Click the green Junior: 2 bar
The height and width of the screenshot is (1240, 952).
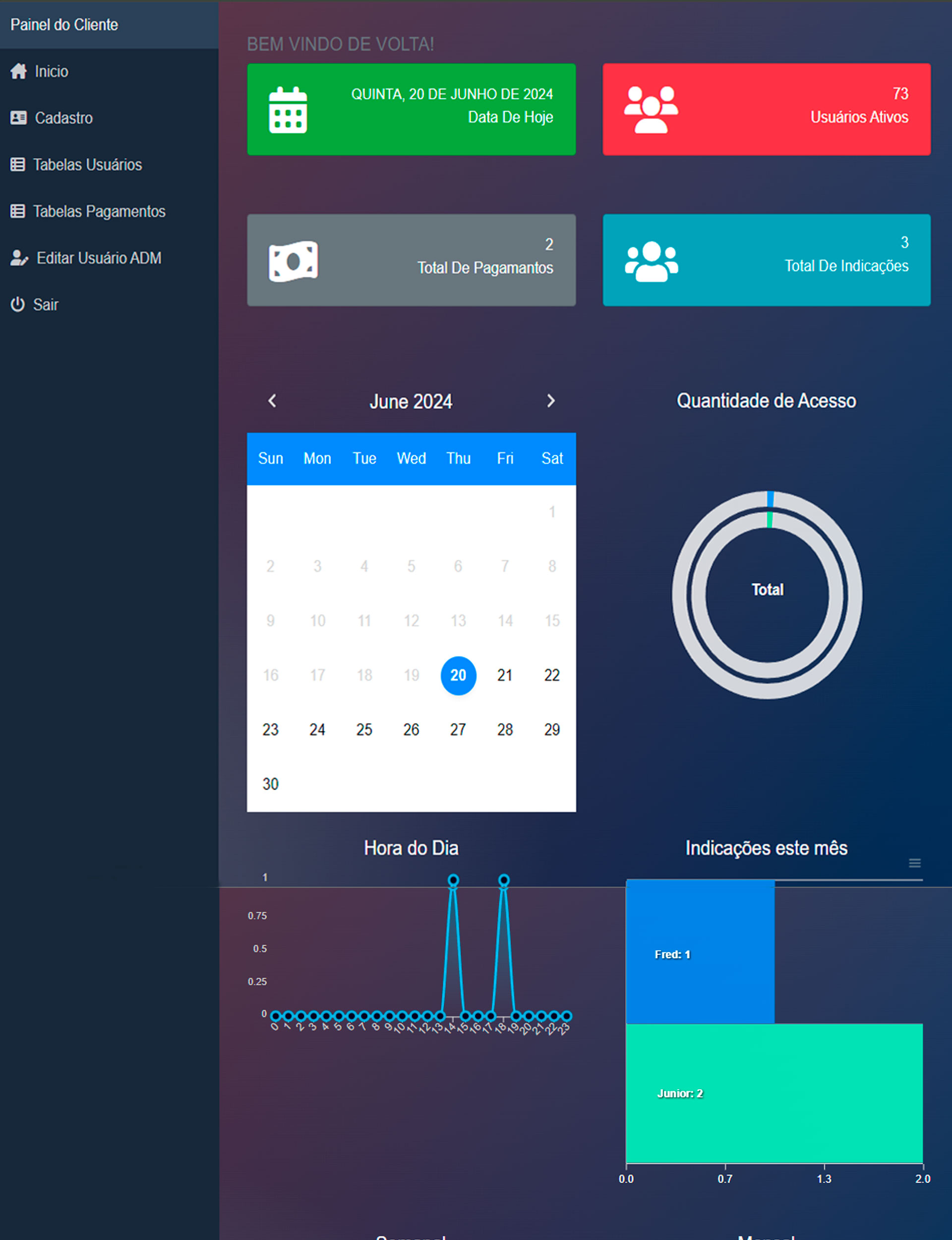774,1093
